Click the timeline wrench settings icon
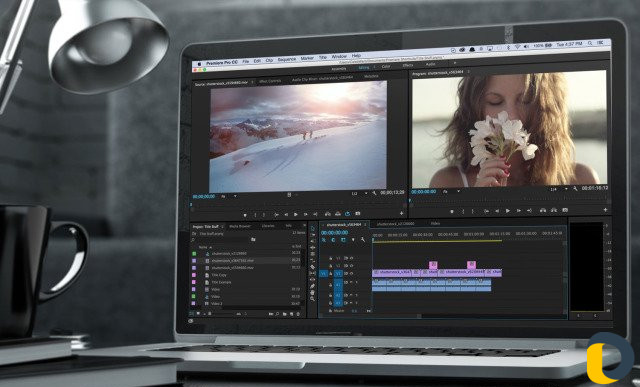The width and height of the screenshot is (640, 387). click(363, 240)
